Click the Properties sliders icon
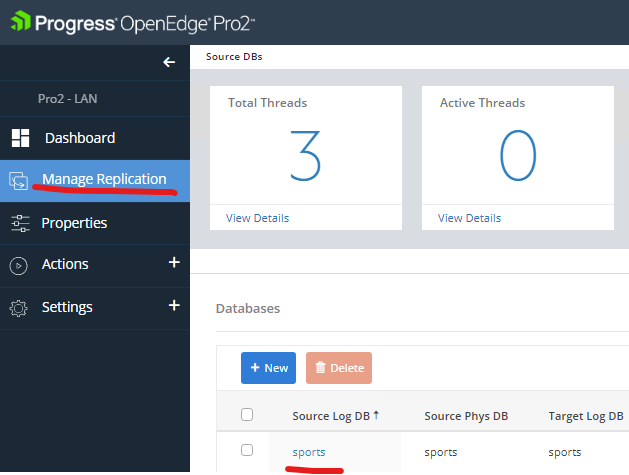The width and height of the screenshot is (629, 475). [20, 223]
